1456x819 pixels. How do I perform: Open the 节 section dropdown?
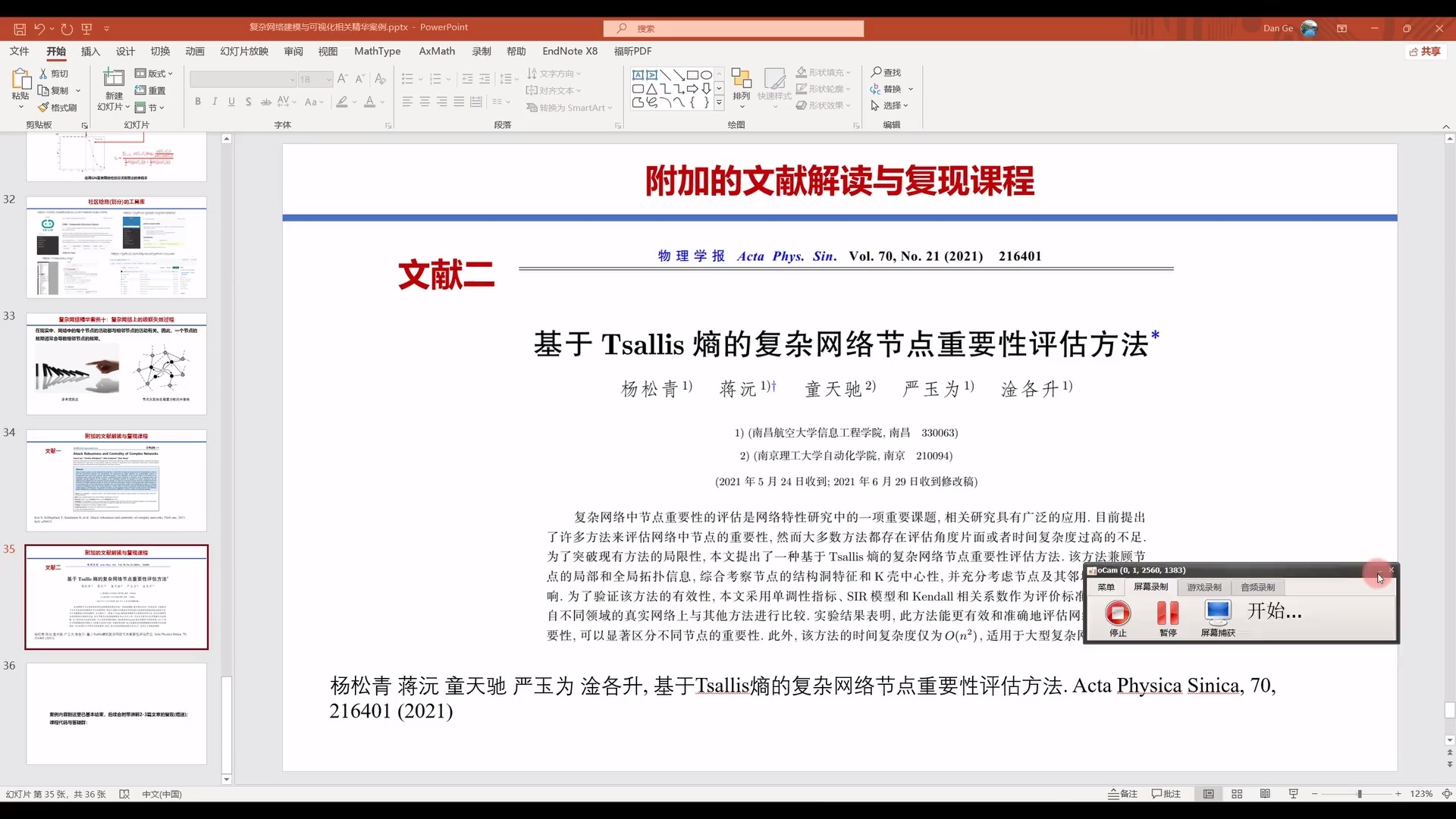pyautogui.click(x=152, y=108)
